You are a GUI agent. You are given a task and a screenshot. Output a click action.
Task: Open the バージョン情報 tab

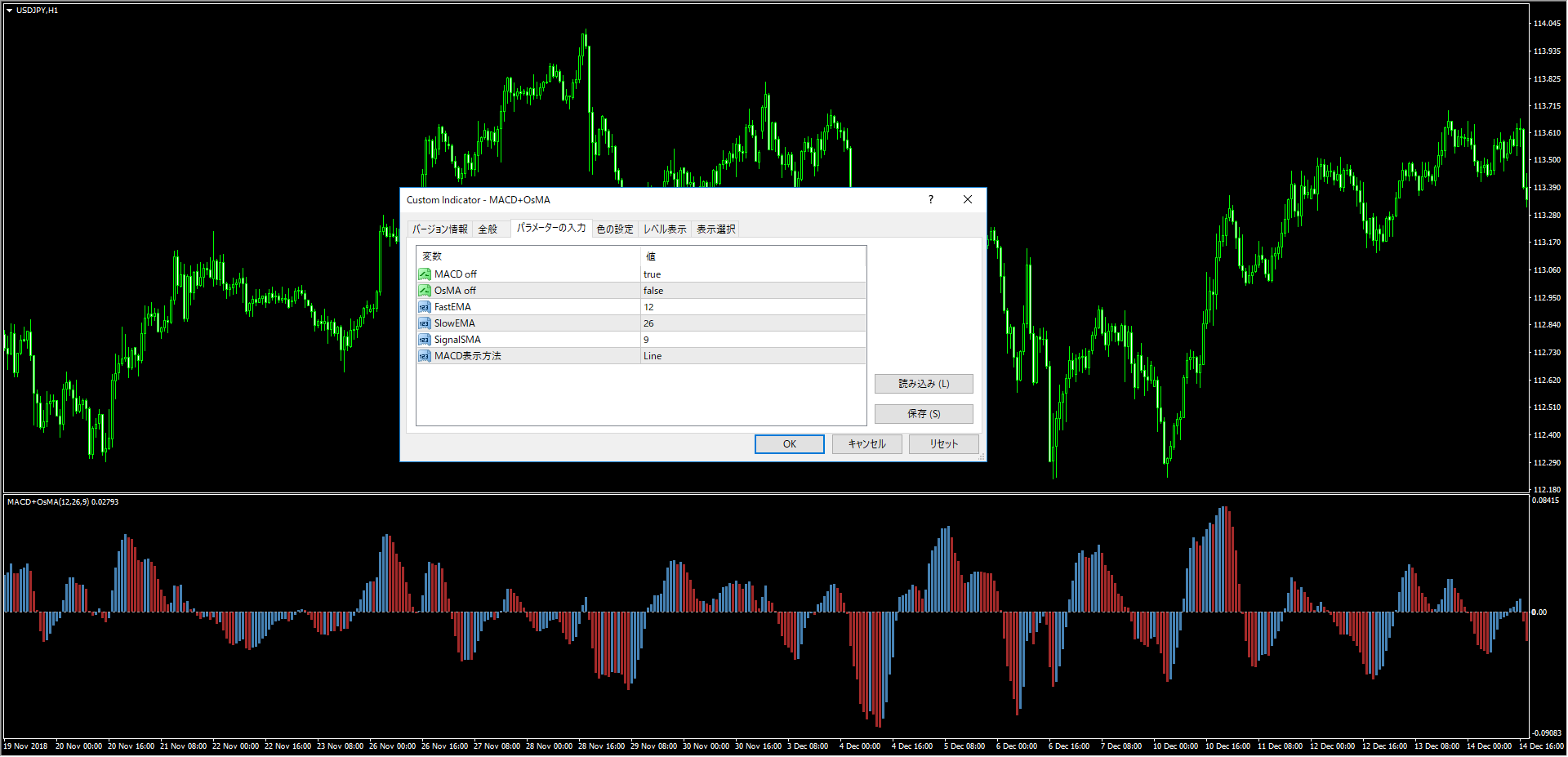pos(440,229)
